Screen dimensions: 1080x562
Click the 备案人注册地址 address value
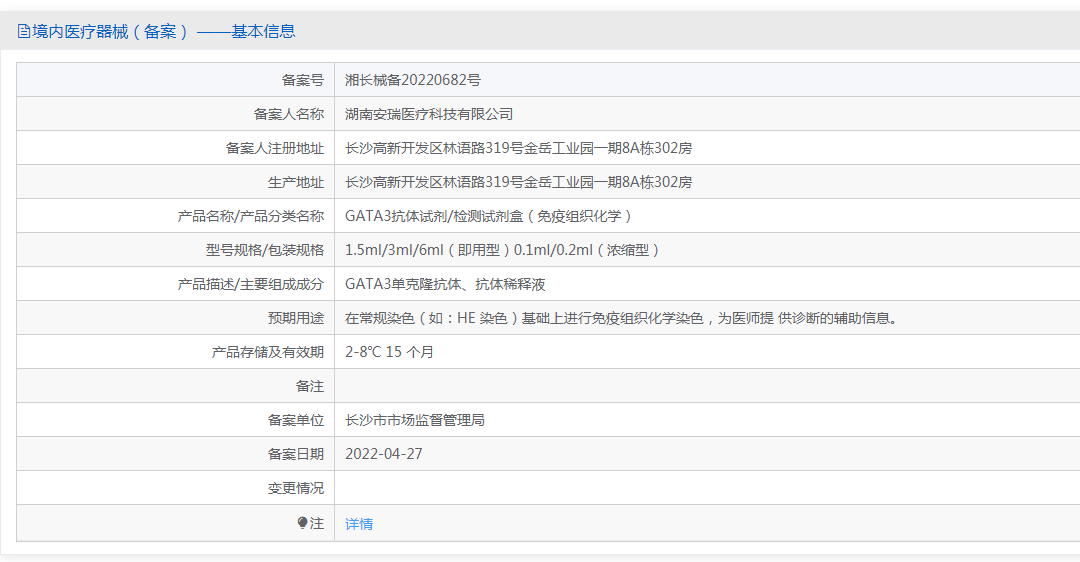(519, 148)
